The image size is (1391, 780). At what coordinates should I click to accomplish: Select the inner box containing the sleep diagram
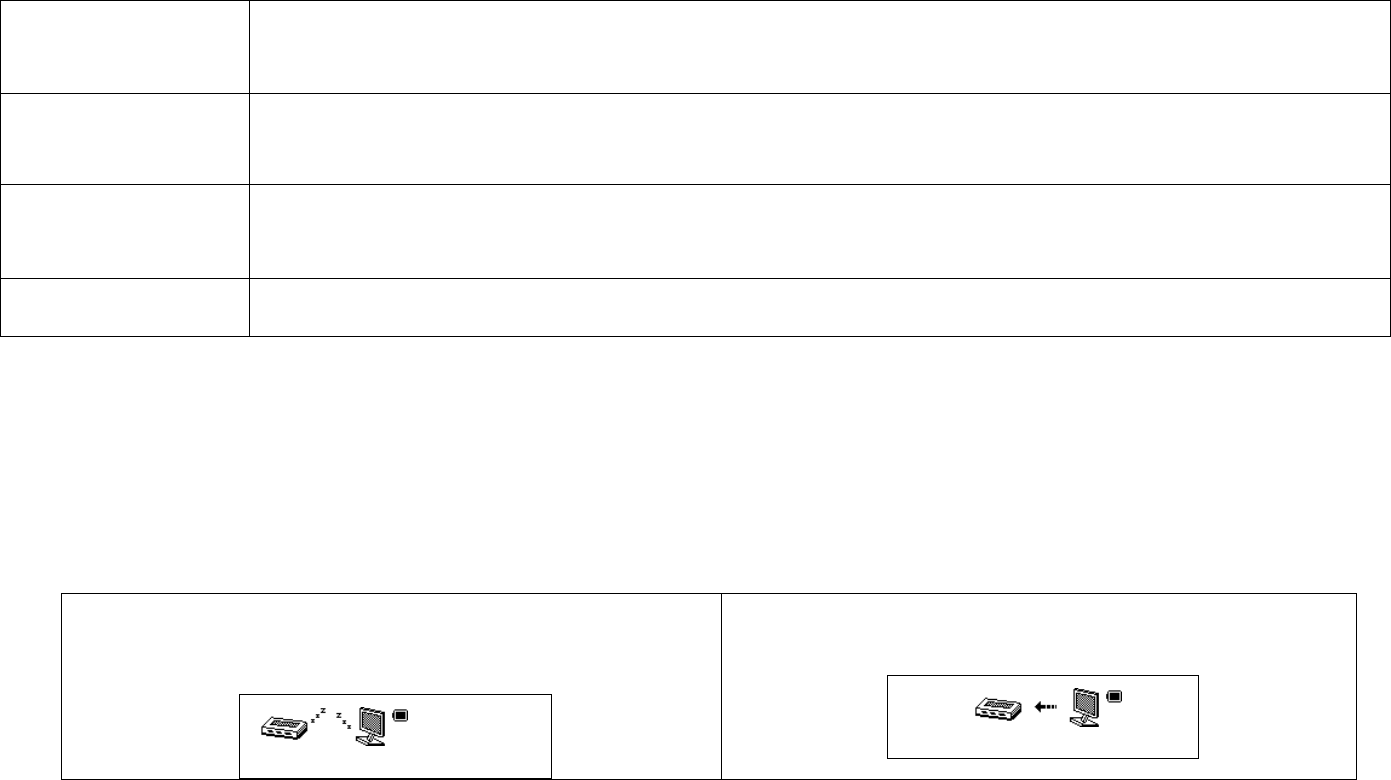(x=395, y=736)
